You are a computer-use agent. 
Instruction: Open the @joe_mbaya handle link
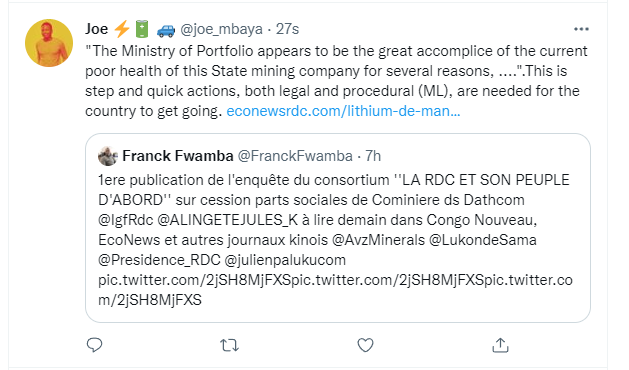pos(221,29)
